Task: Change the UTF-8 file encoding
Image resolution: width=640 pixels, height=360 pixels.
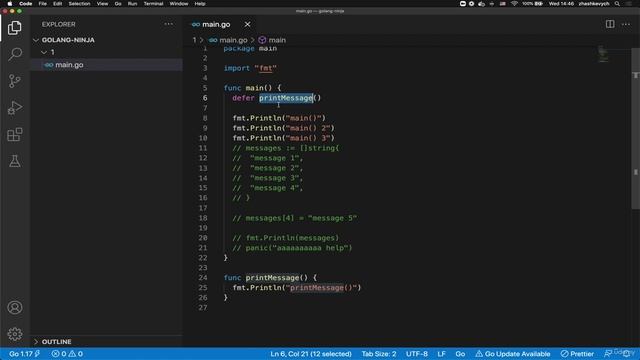Action: [x=417, y=354]
